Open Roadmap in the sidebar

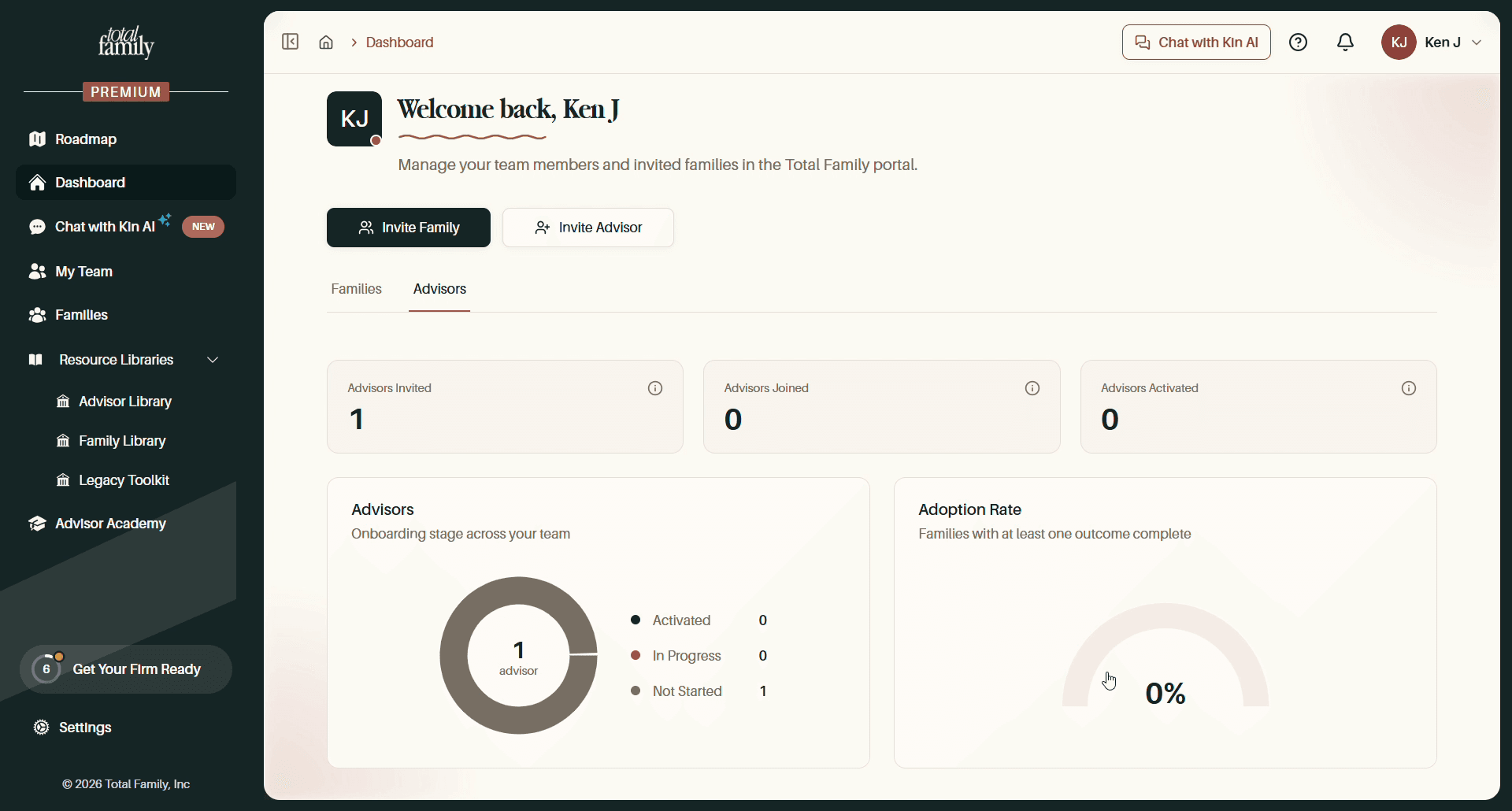coord(126,139)
